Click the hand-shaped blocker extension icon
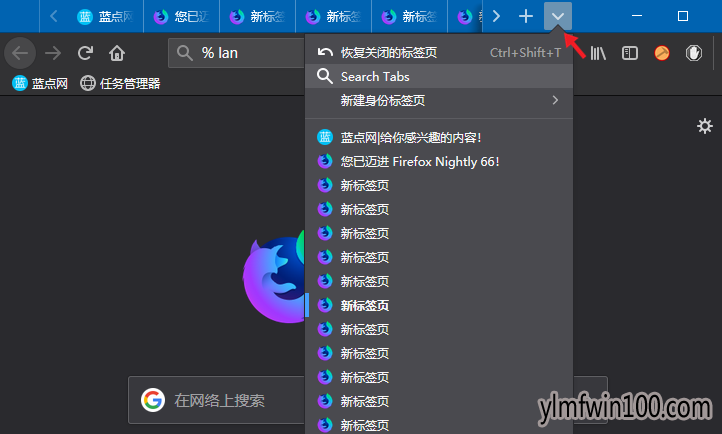This screenshot has height=434, width=722. pos(693,53)
